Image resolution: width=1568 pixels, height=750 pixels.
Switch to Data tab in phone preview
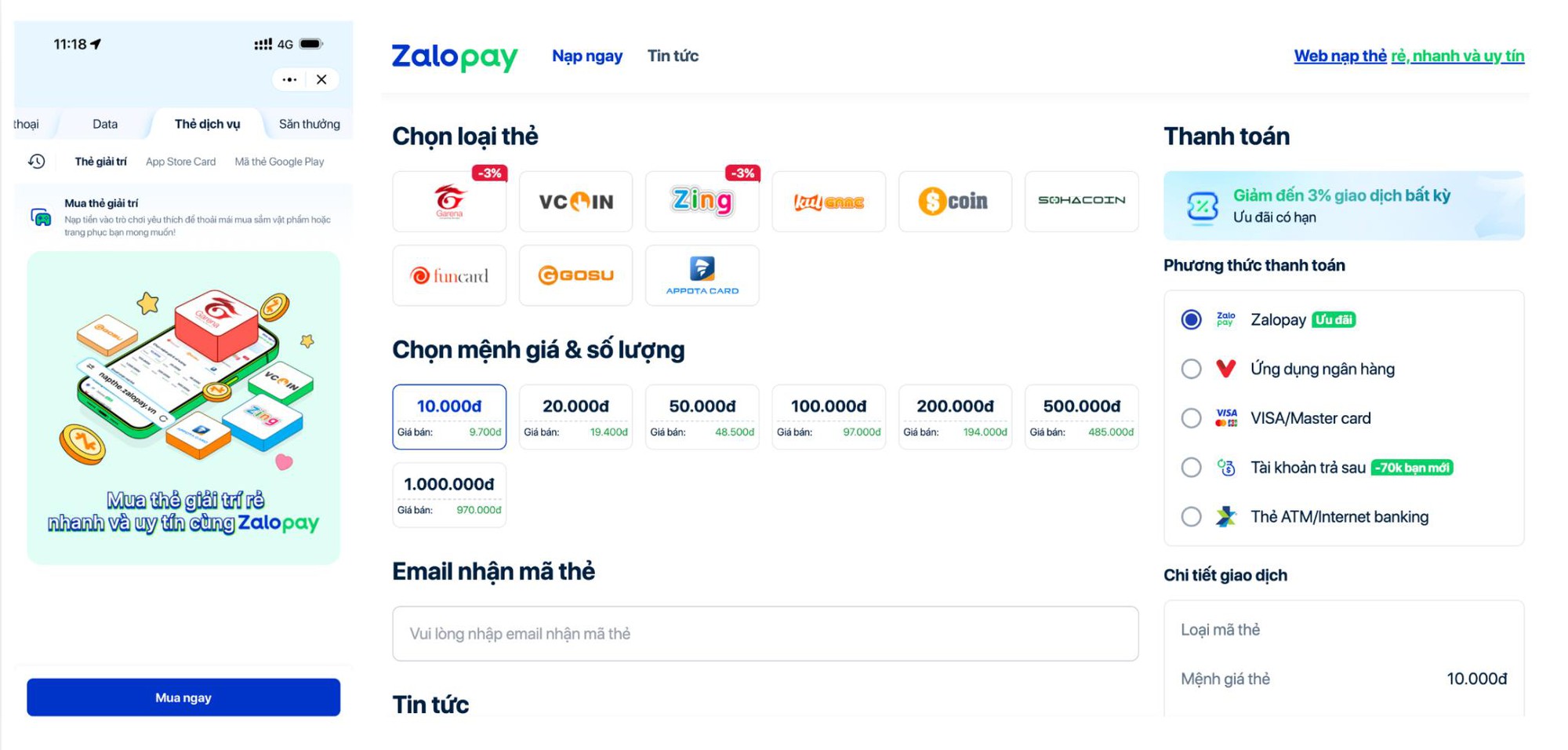pos(105,124)
